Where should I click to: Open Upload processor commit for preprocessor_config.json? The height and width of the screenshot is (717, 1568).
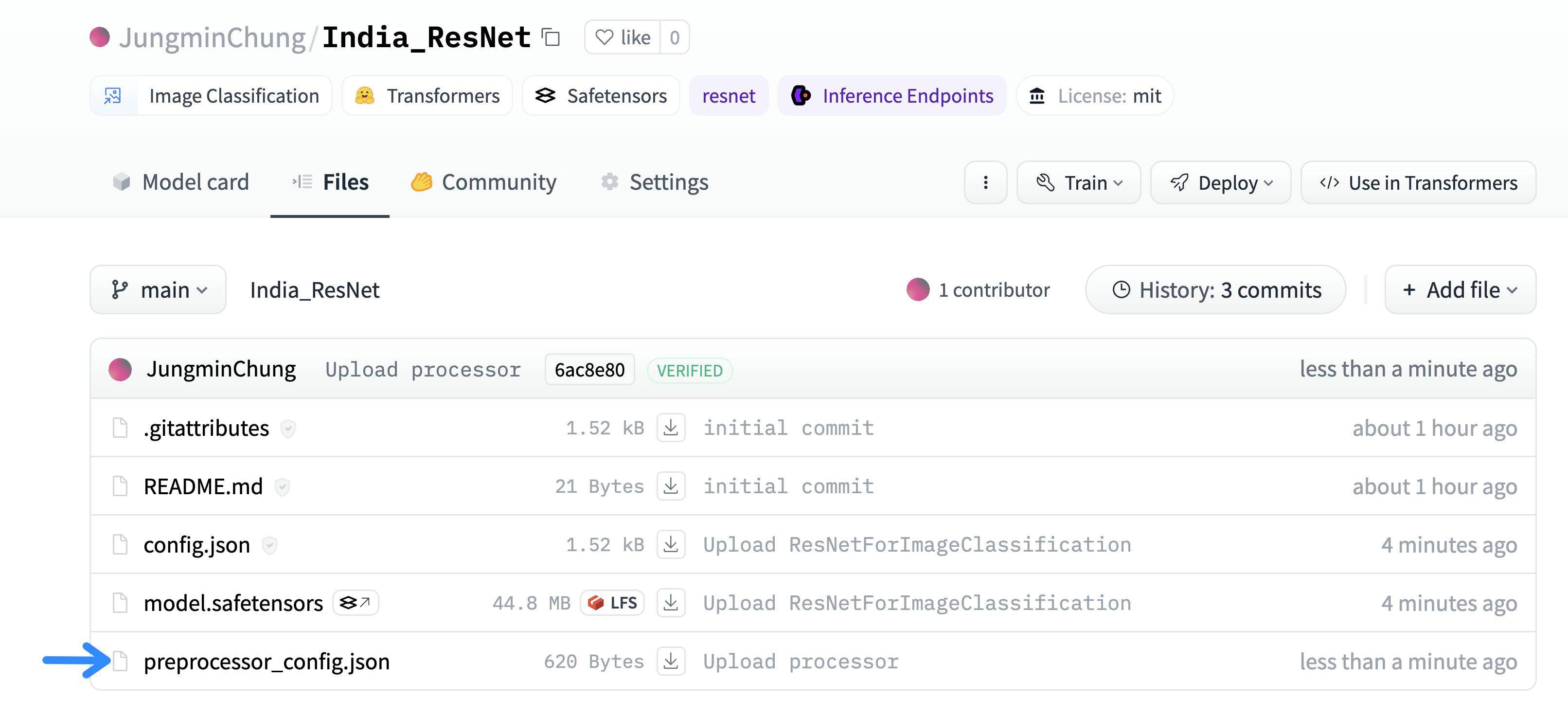click(801, 662)
